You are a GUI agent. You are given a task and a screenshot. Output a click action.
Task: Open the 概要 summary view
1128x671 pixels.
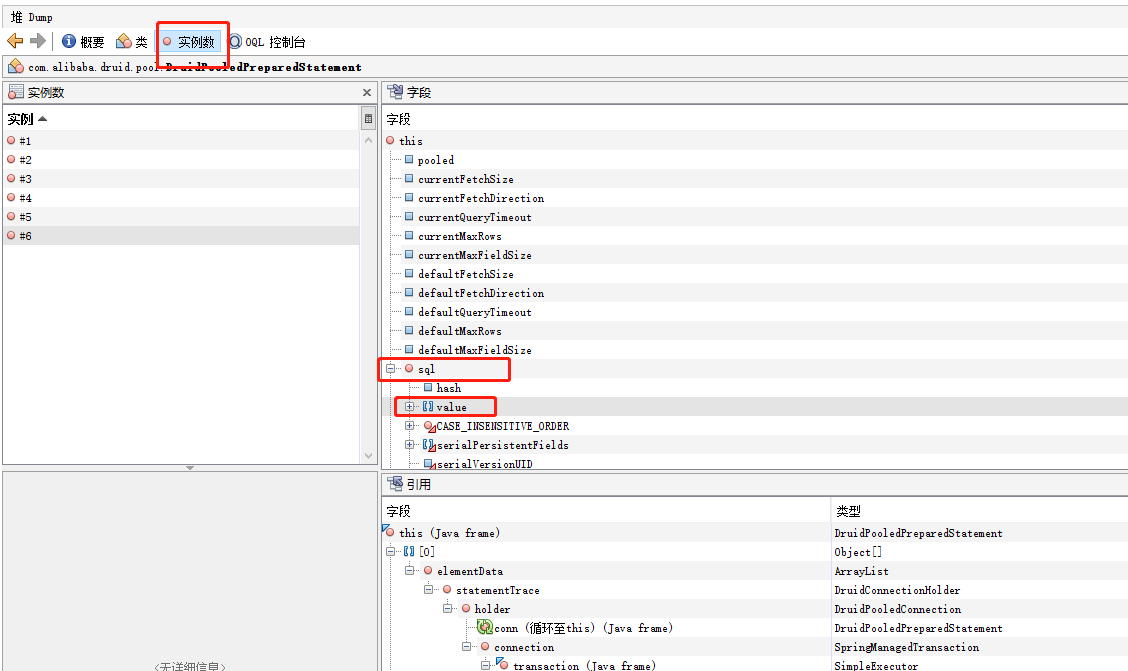coord(83,42)
